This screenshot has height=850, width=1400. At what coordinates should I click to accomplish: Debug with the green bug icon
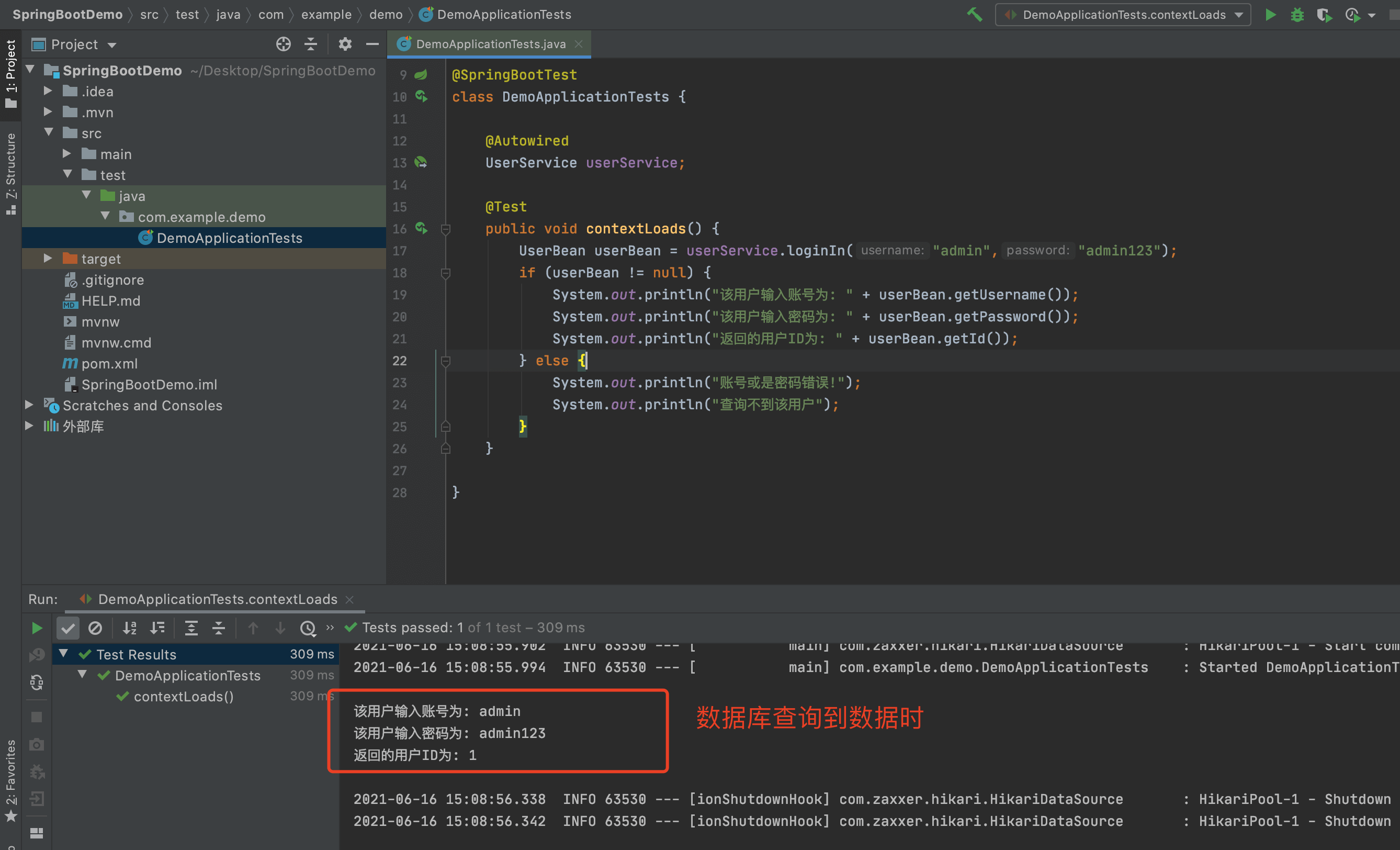pos(1298,15)
